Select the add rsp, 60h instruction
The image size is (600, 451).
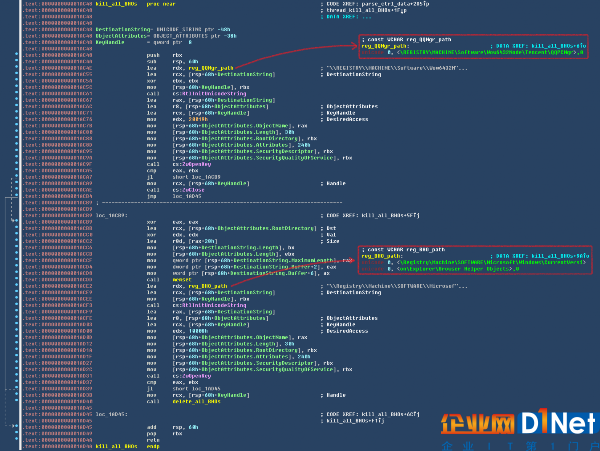[x=172, y=427]
